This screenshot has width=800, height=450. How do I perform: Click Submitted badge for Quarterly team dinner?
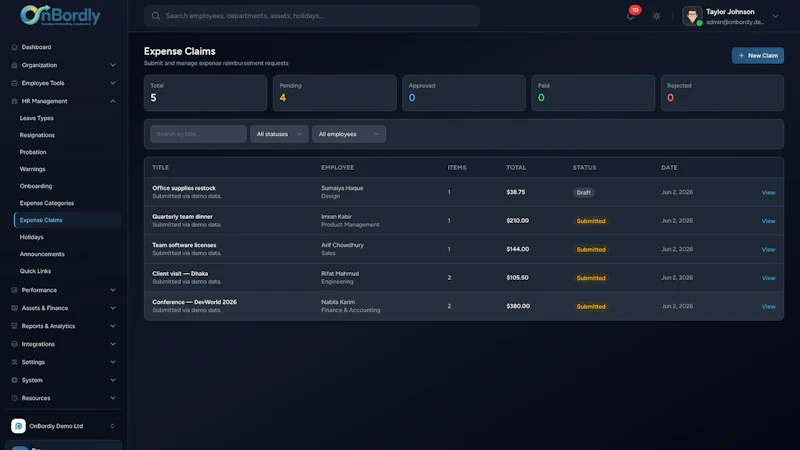coord(591,221)
